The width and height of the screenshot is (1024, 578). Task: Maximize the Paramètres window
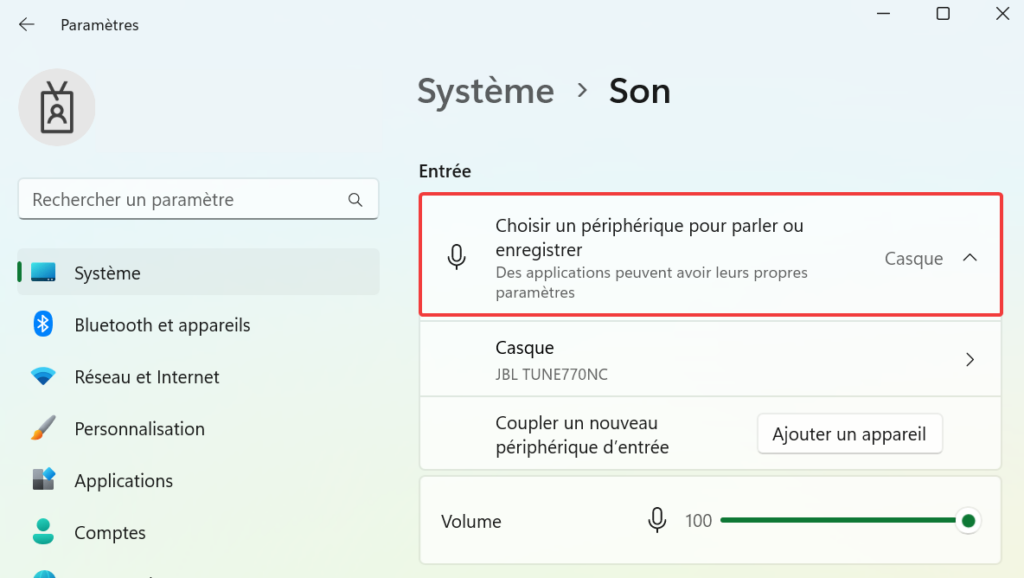(x=942, y=14)
